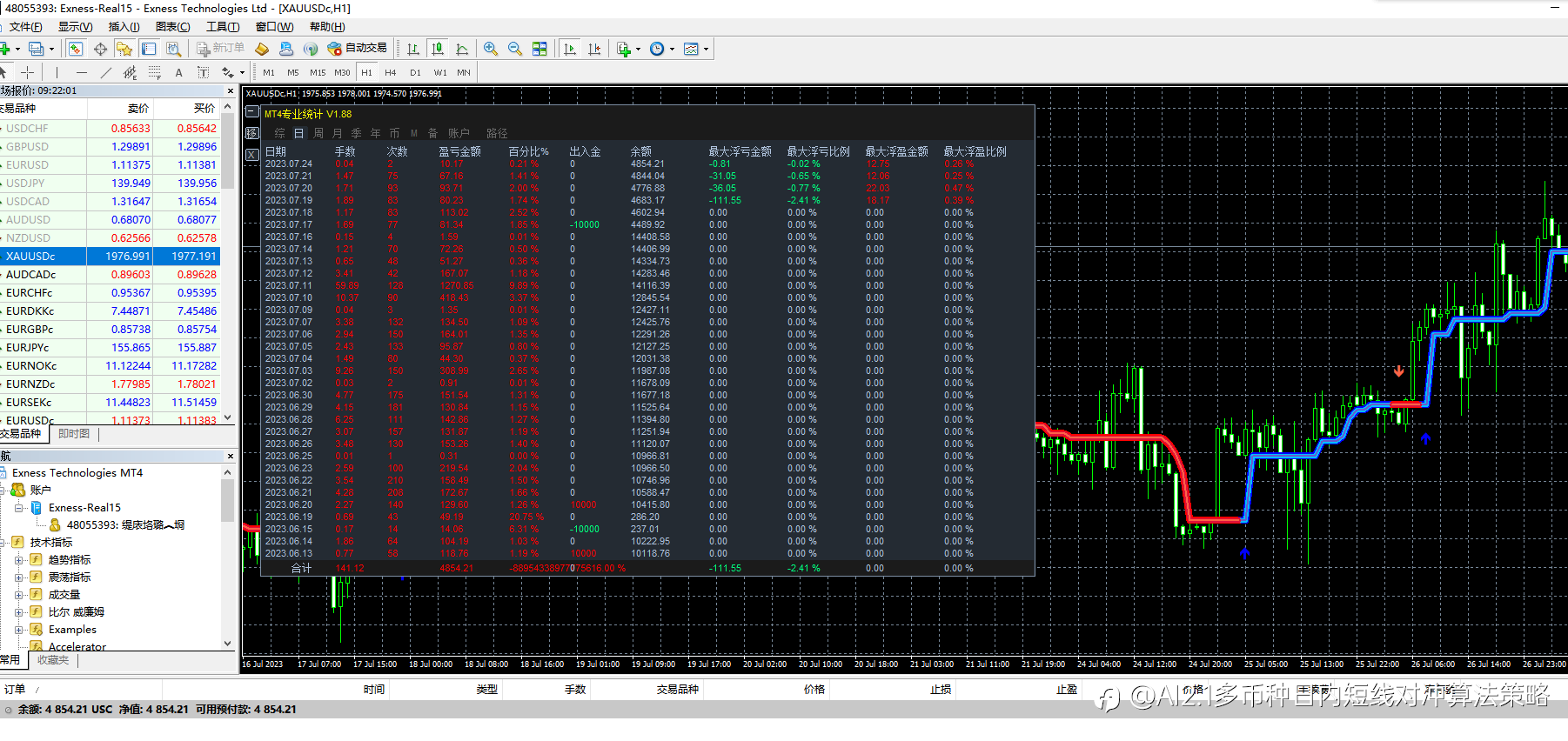Open the 图表(C) menu
The image size is (1568, 741).
(x=172, y=27)
